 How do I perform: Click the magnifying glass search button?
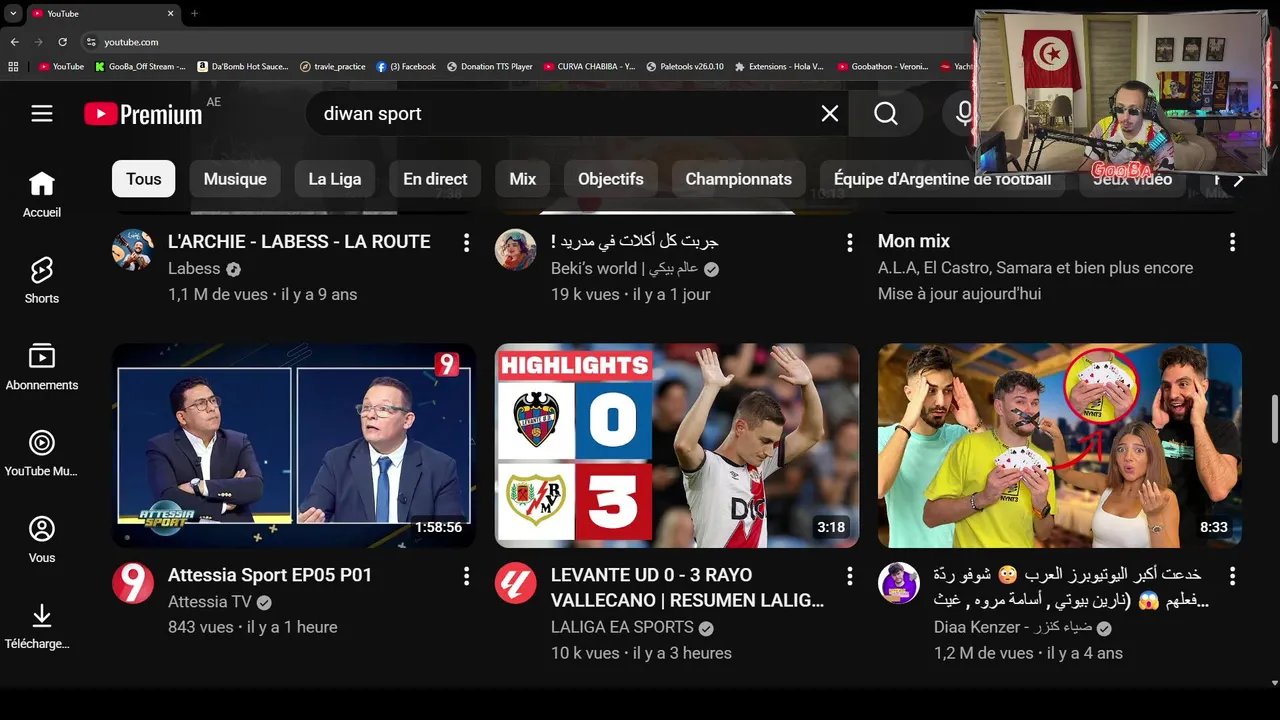click(886, 114)
